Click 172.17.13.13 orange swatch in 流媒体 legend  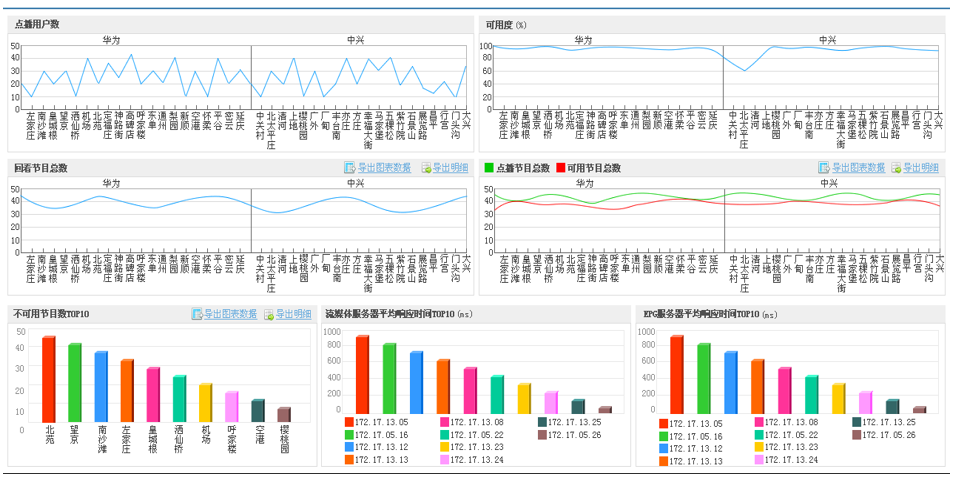pyautogui.click(x=349, y=460)
